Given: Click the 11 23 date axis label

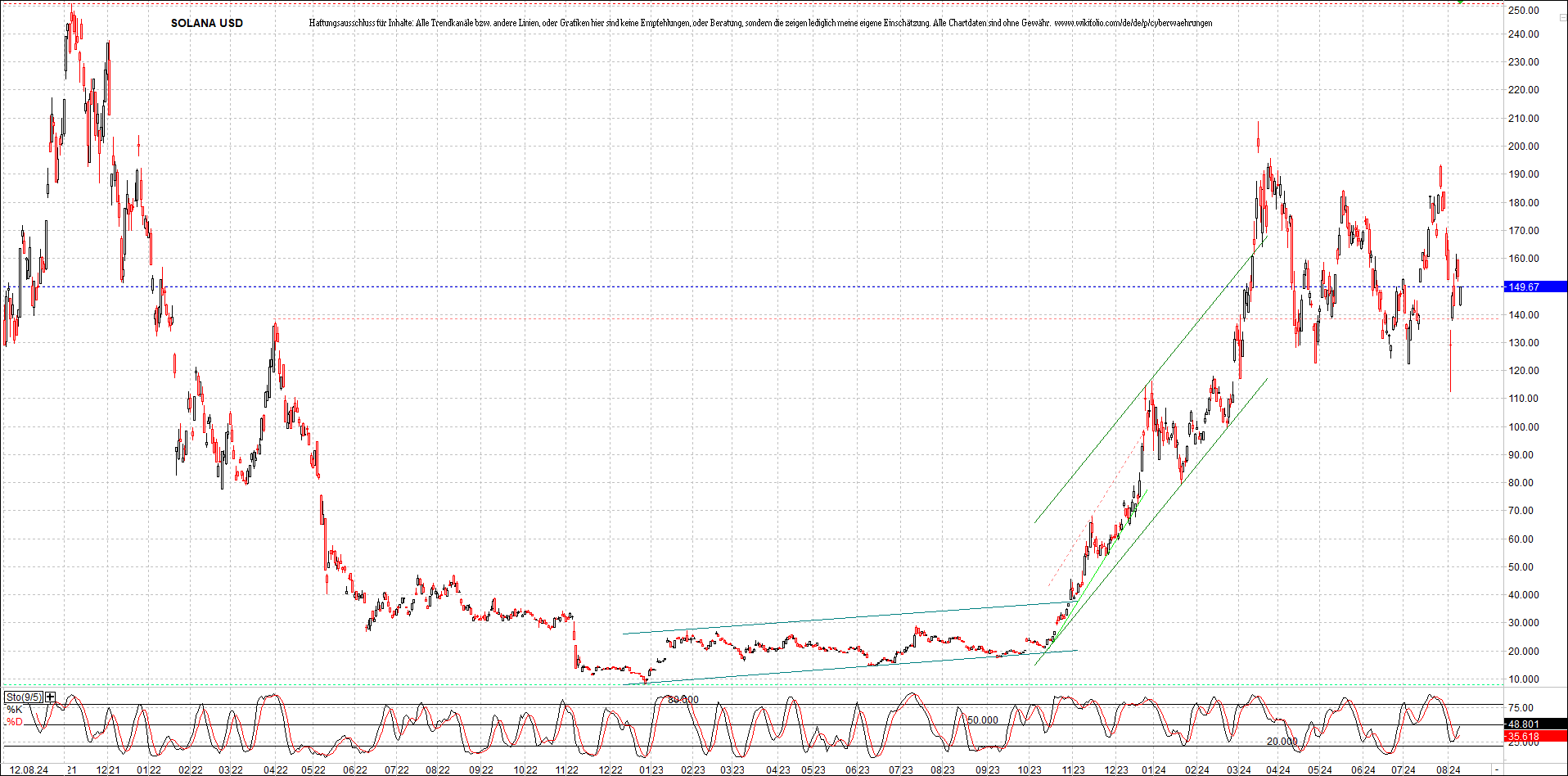Looking at the screenshot, I should click(1073, 770).
